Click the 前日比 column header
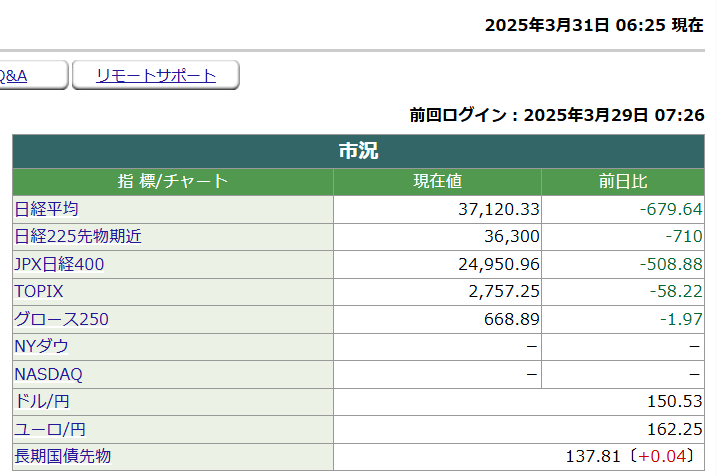Image resolution: width=717 pixels, height=476 pixels. (x=623, y=182)
